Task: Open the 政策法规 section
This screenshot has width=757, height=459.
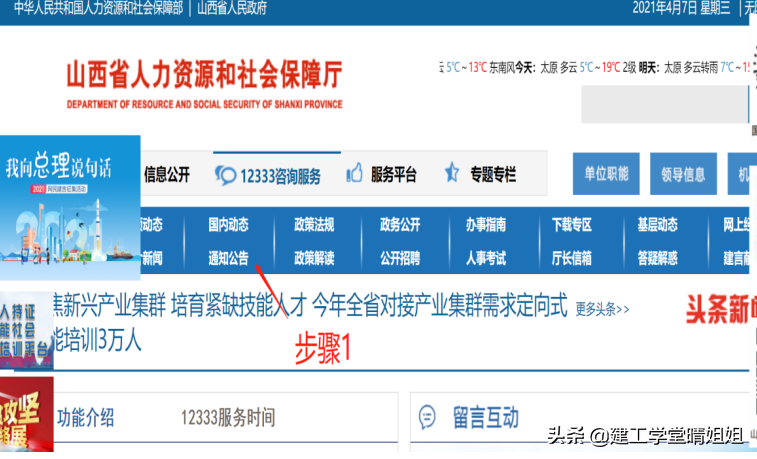Action: pos(313,224)
